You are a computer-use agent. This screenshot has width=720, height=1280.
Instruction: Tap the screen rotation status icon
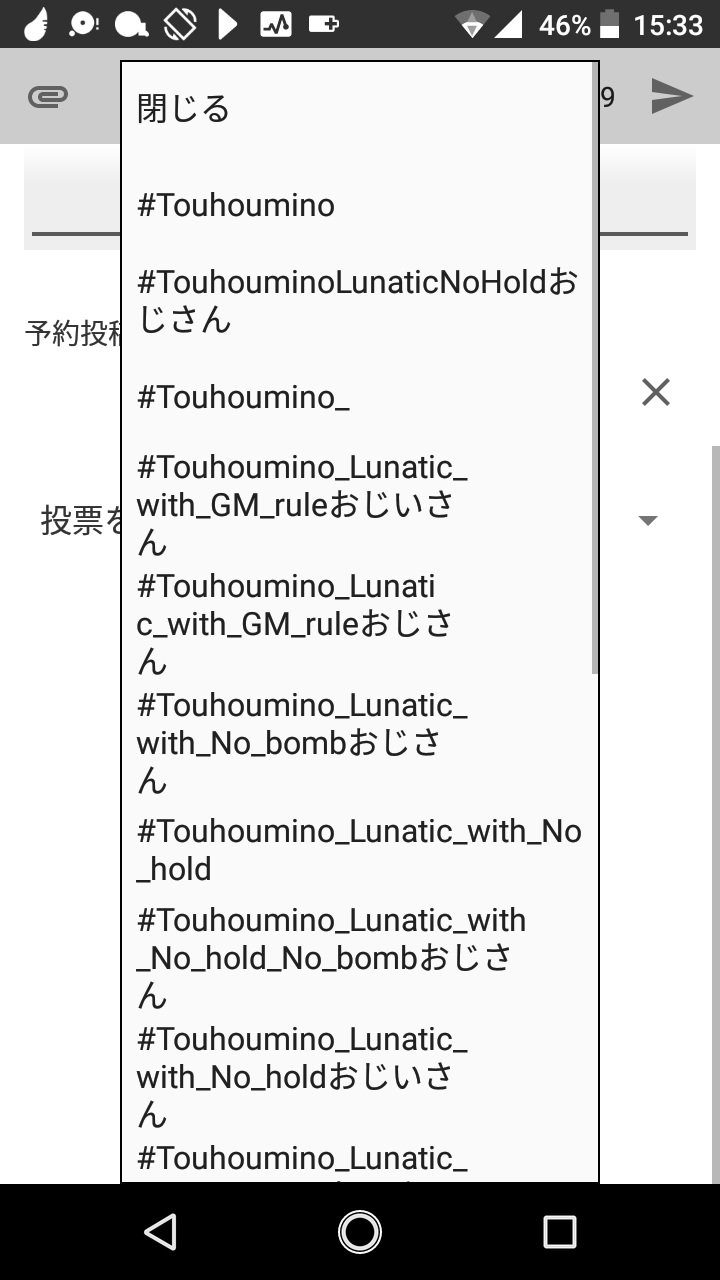pyautogui.click(x=180, y=24)
